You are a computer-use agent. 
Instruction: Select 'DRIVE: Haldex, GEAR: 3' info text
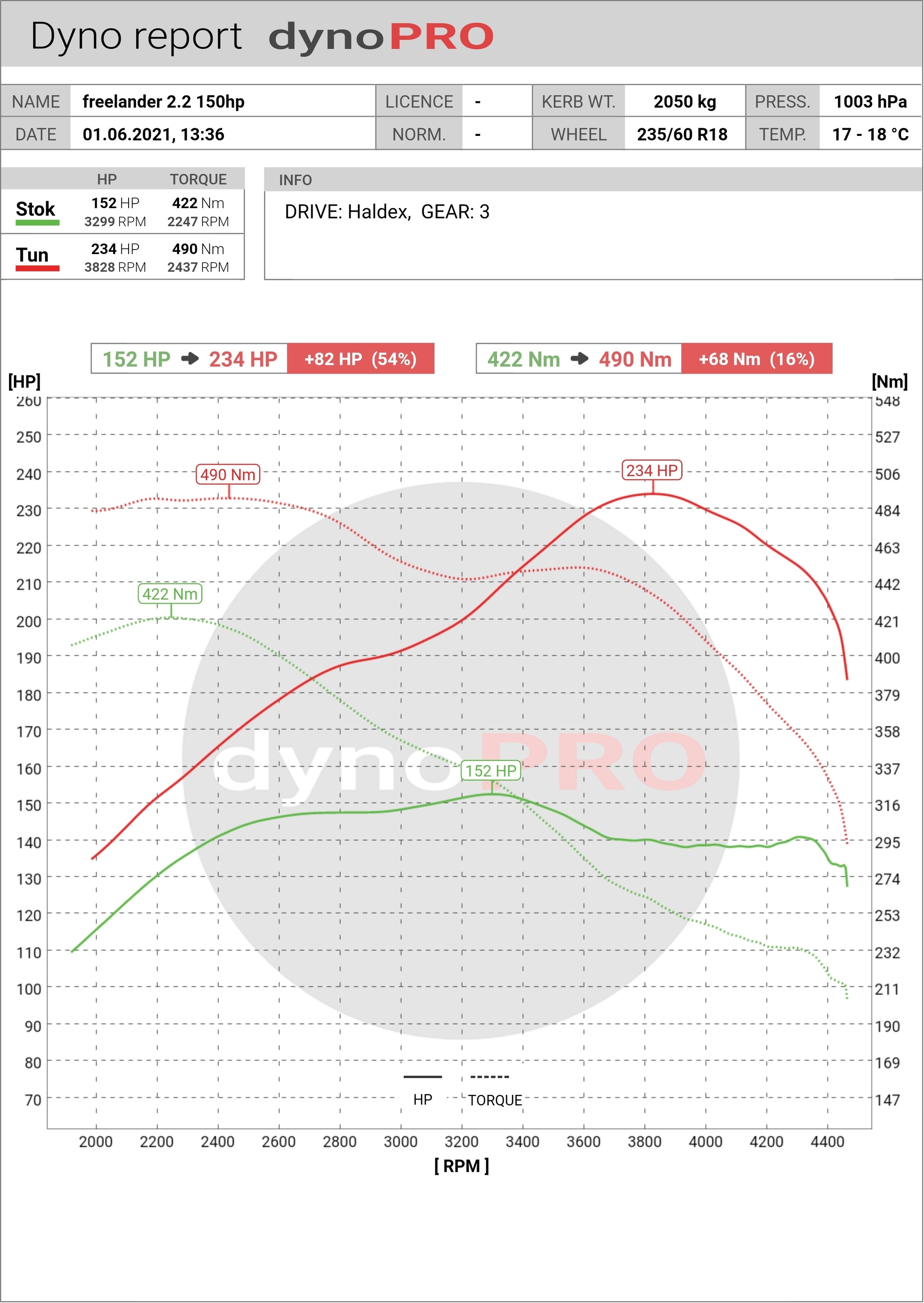point(387,212)
